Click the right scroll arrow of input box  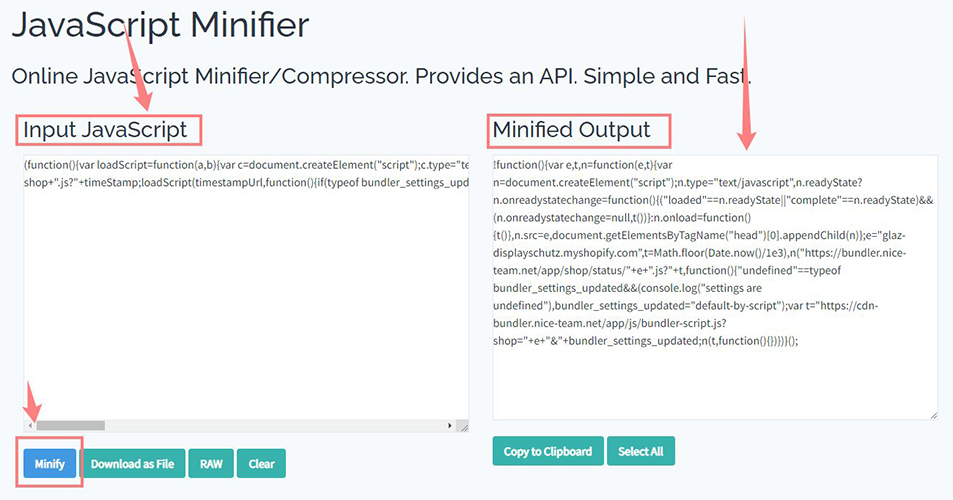tap(449, 425)
